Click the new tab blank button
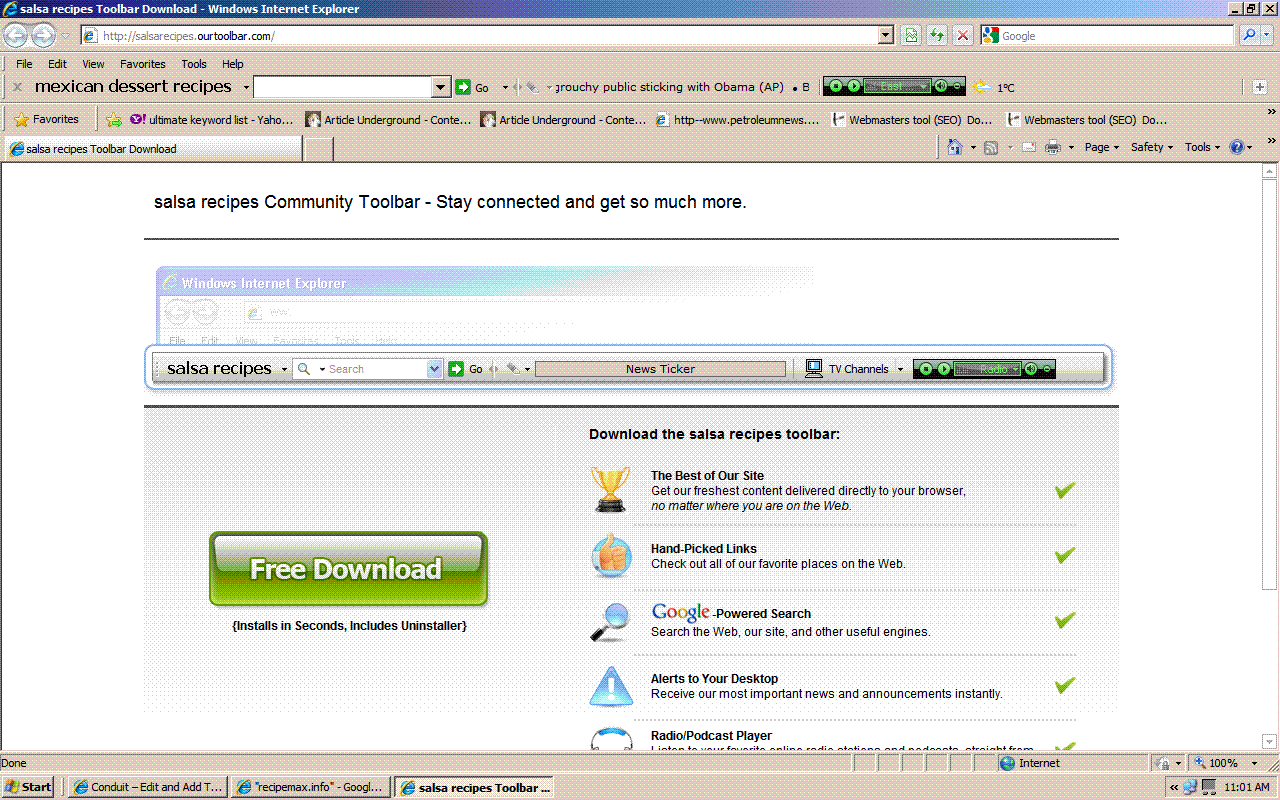Image resolution: width=1280 pixels, height=800 pixels. pos(318,149)
